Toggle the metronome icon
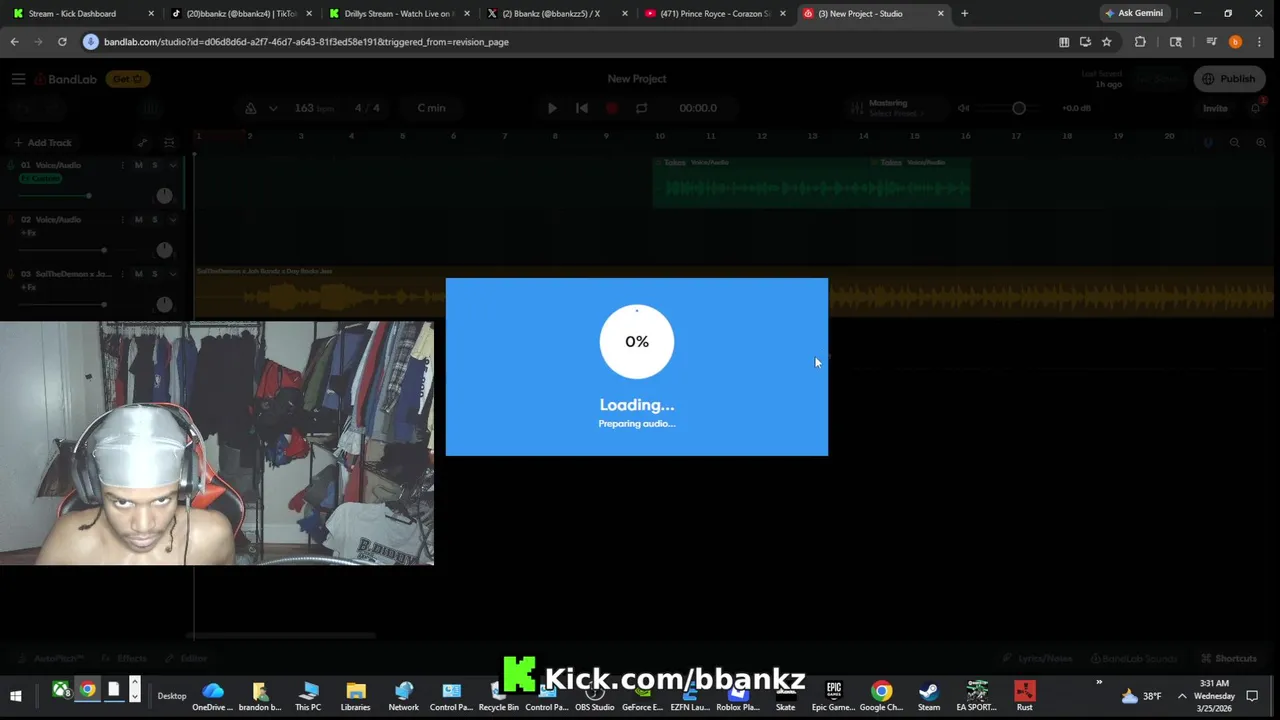This screenshot has height=720, width=1280. (x=250, y=108)
